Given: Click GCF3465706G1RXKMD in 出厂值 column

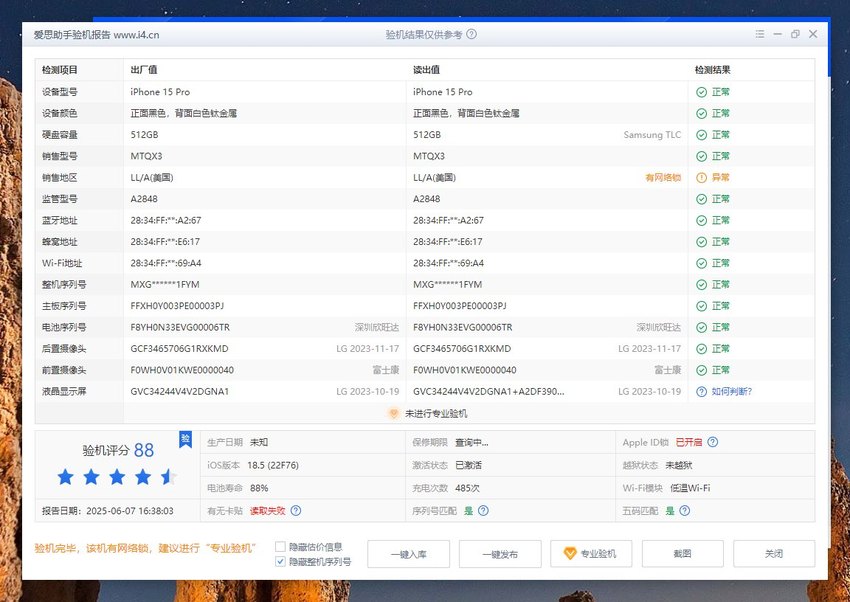Looking at the screenshot, I should (179, 349).
